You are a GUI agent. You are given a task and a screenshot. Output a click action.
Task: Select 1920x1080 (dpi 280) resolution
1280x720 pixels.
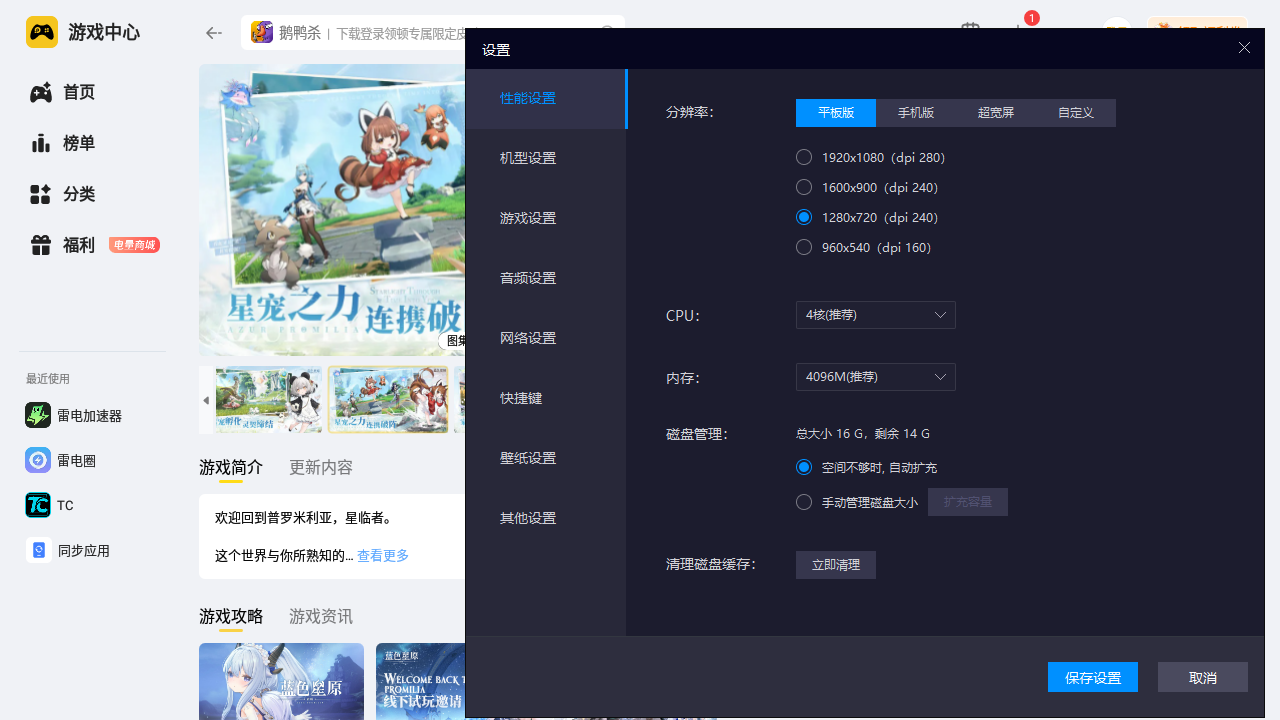tap(804, 157)
